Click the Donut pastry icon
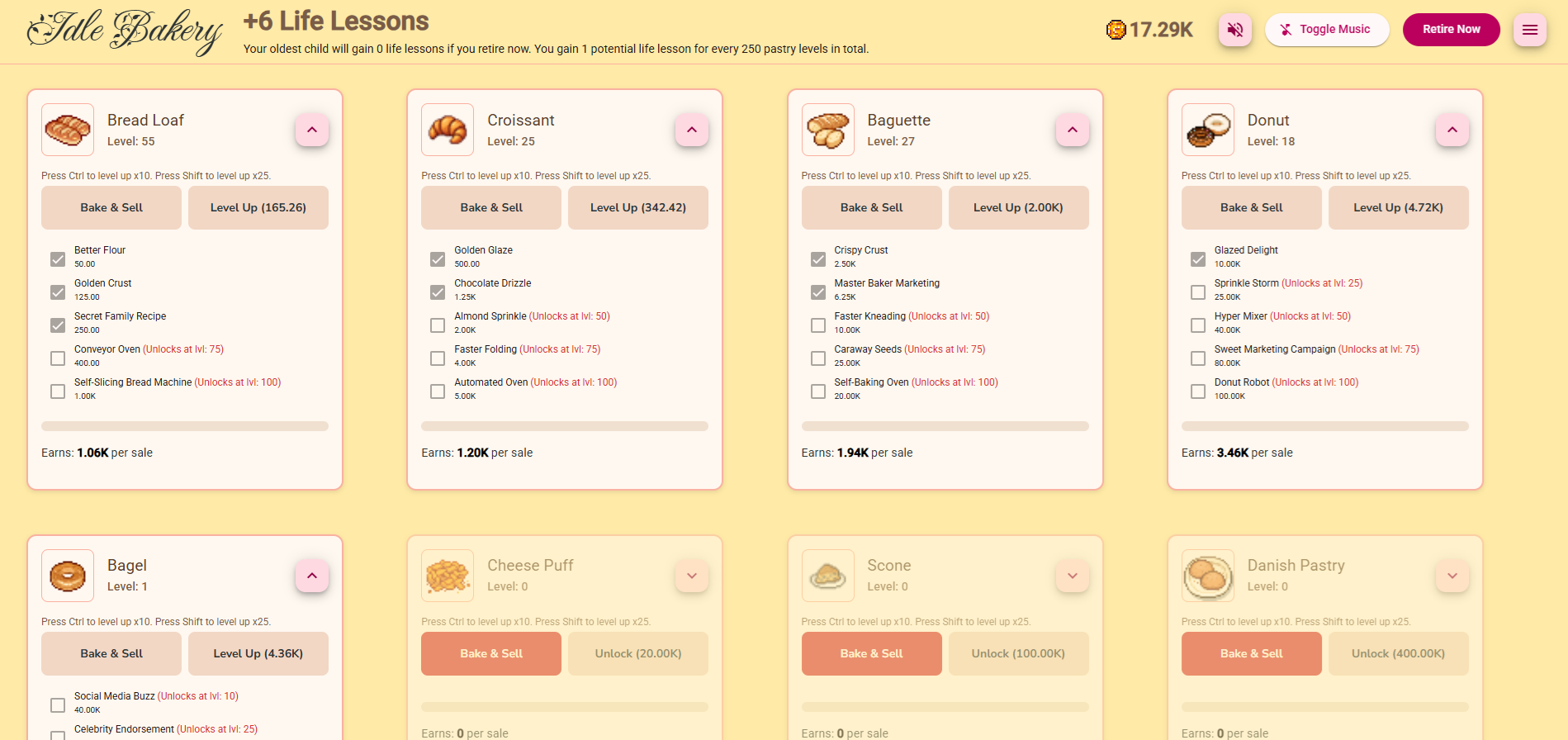 click(x=1207, y=130)
